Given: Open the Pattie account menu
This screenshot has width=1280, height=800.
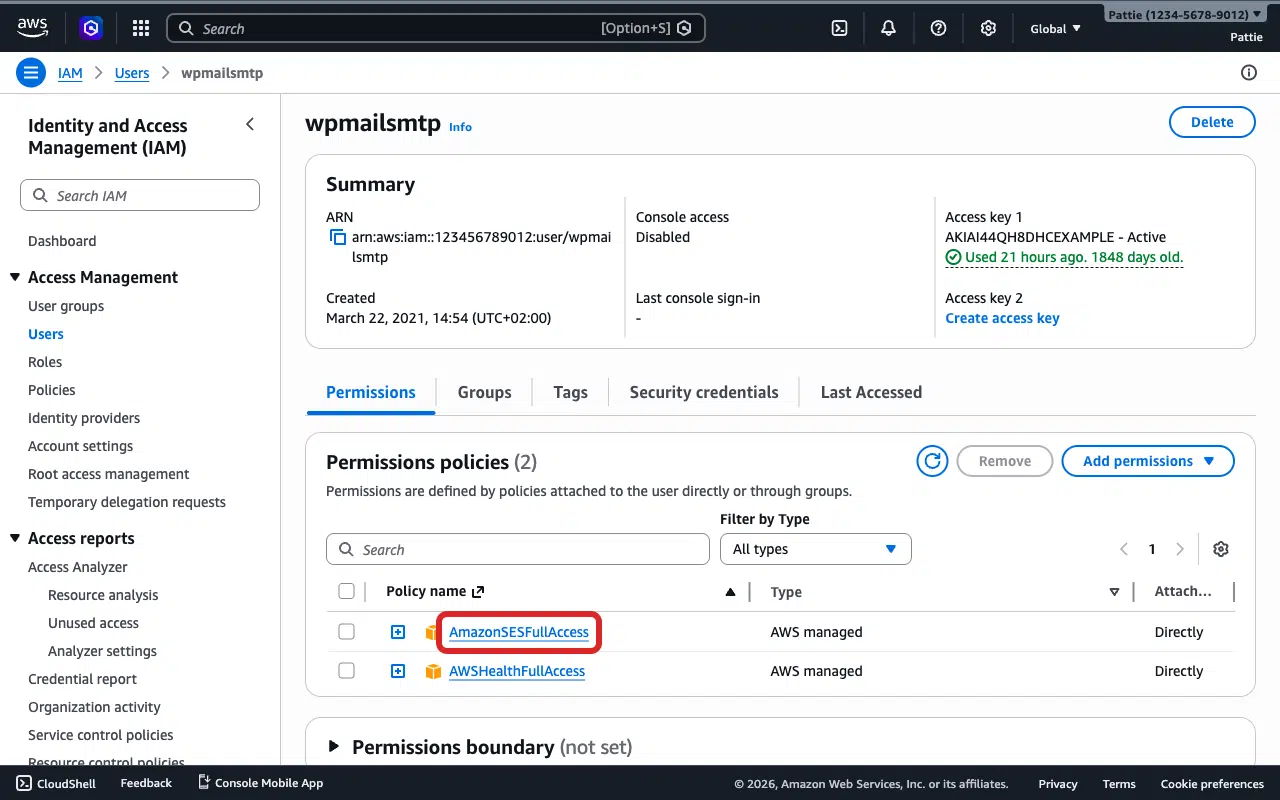Looking at the screenshot, I should tap(1184, 14).
